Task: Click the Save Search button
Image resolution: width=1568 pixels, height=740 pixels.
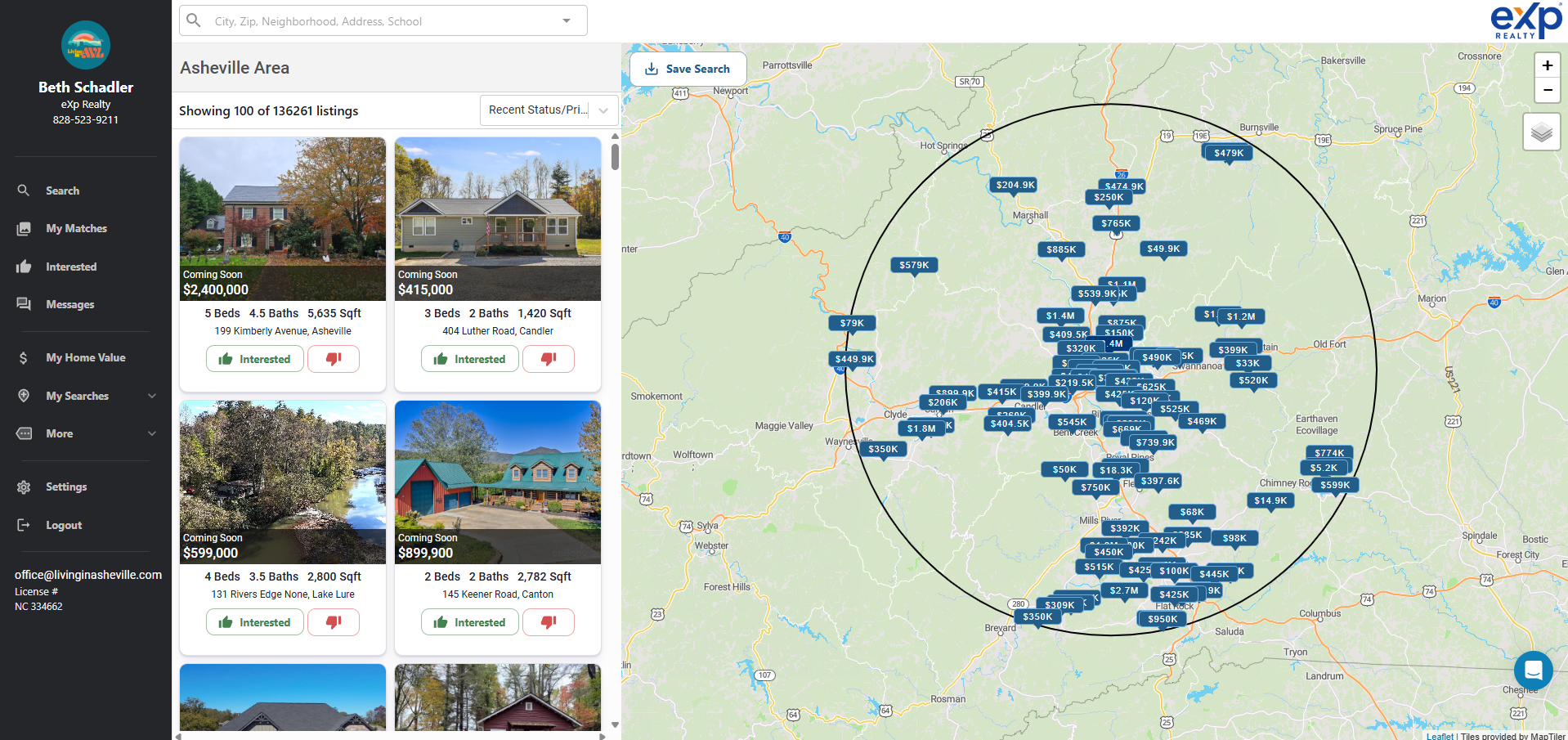Action: point(688,69)
